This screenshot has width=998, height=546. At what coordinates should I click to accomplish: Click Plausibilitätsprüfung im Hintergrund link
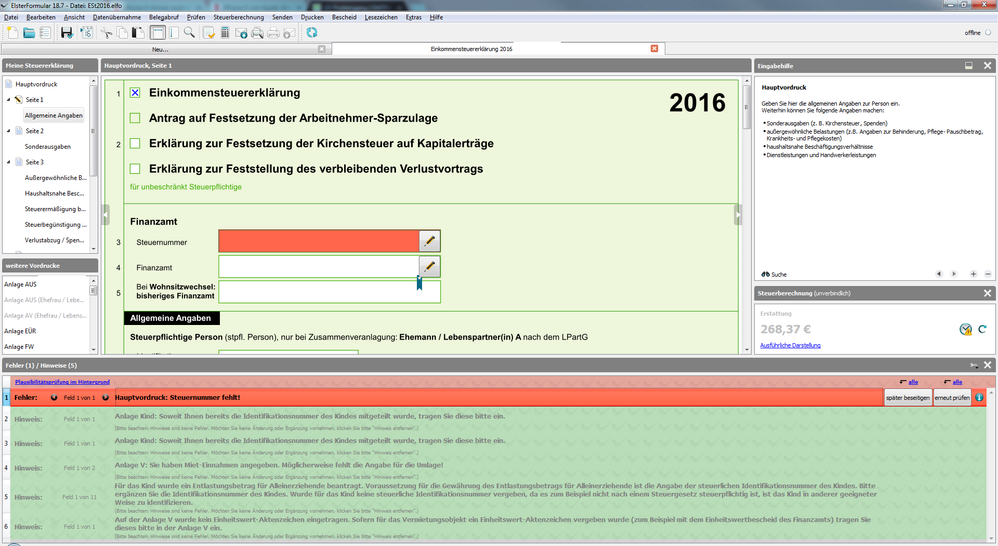[62, 382]
